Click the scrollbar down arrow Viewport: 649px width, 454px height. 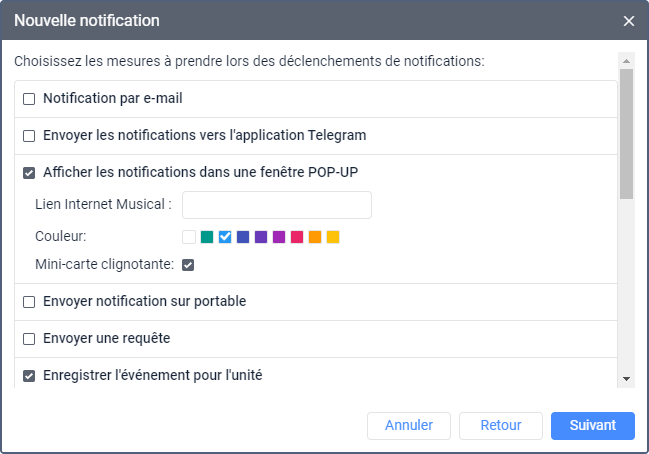click(627, 379)
